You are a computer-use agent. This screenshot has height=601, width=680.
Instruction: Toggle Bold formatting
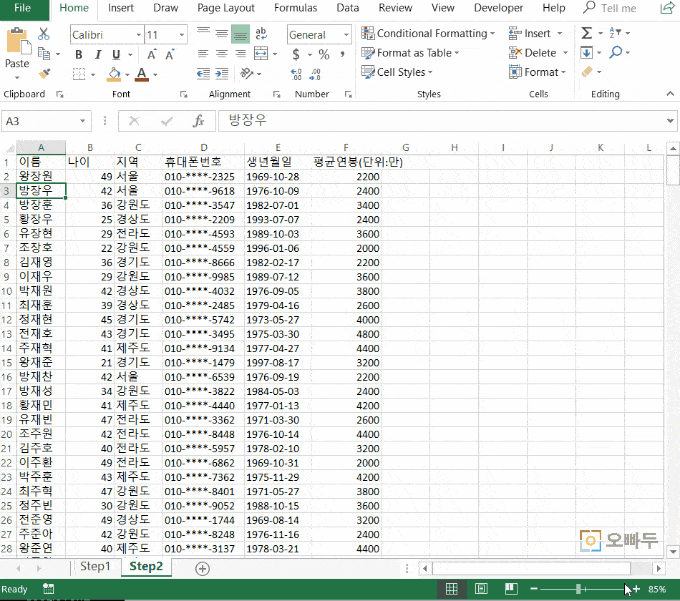point(78,54)
